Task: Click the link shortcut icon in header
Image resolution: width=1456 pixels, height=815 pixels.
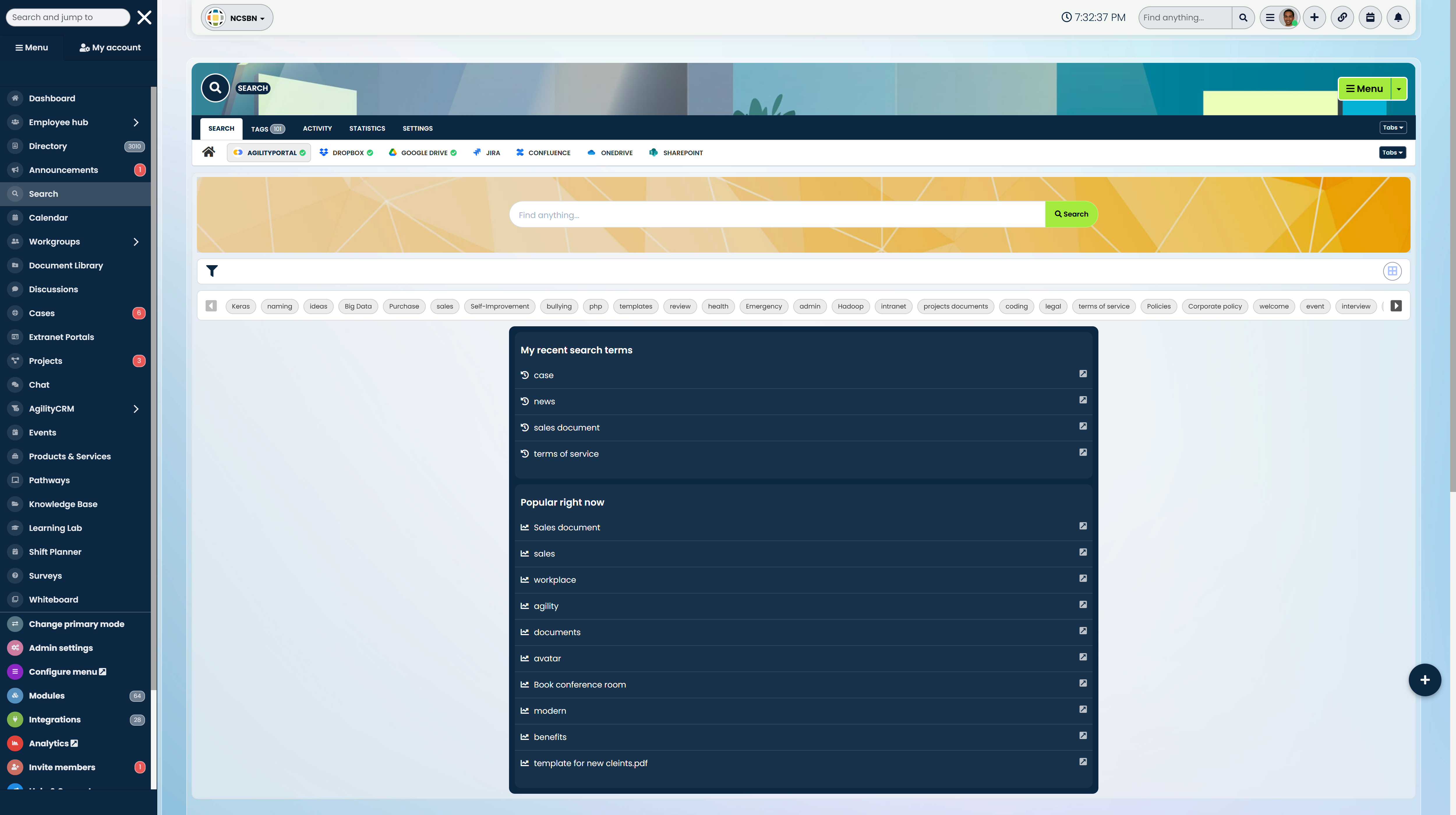Action: [x=1342, y=17]
